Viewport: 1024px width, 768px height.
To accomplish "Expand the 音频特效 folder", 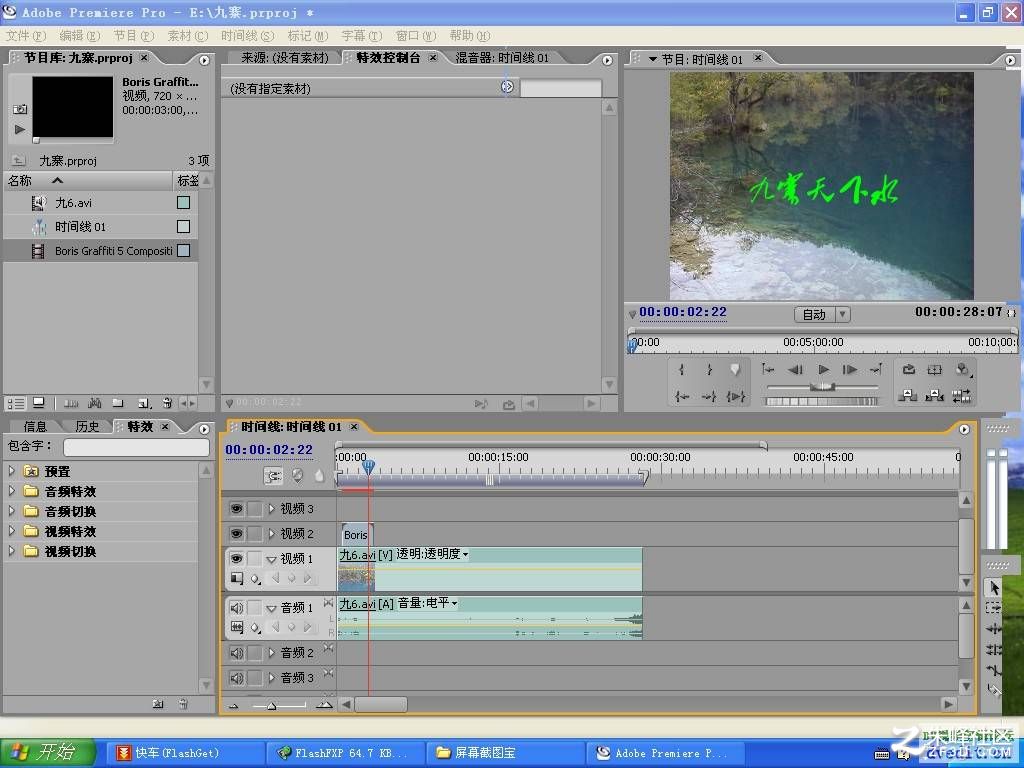I will pyautogui.click(x=12, y=491).
